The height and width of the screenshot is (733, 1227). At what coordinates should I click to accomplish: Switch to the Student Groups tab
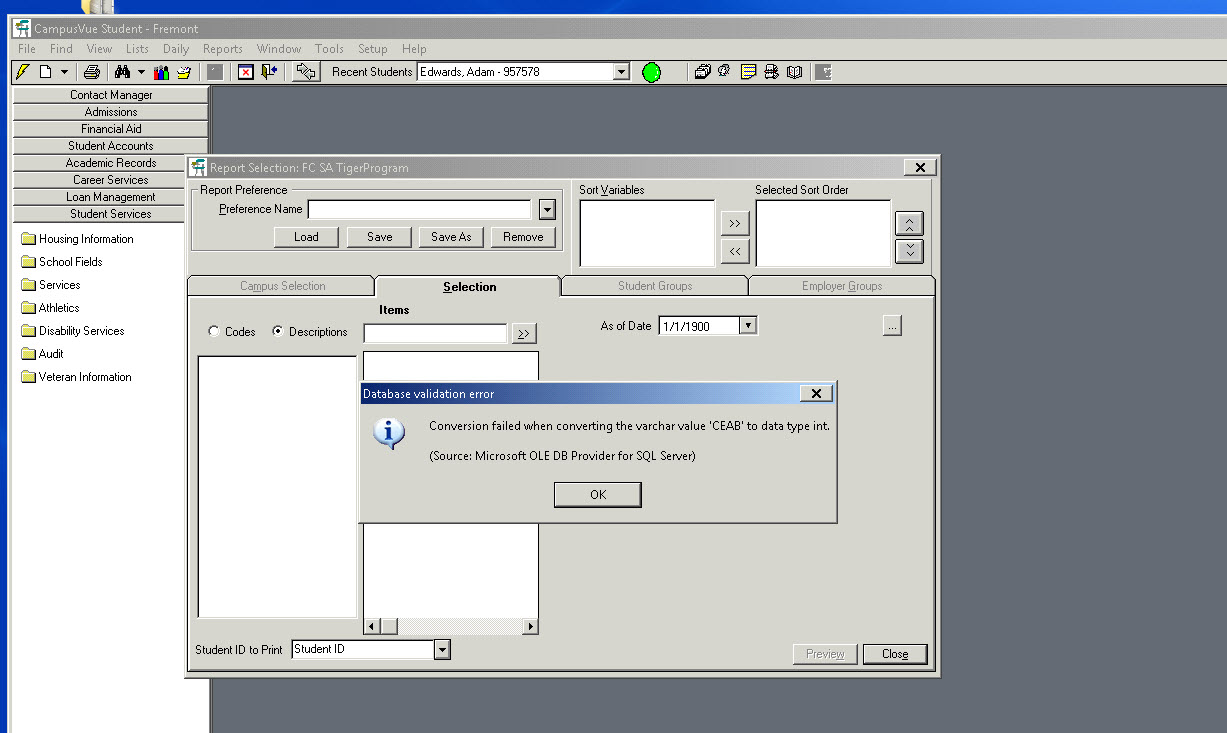click(653, 285)
